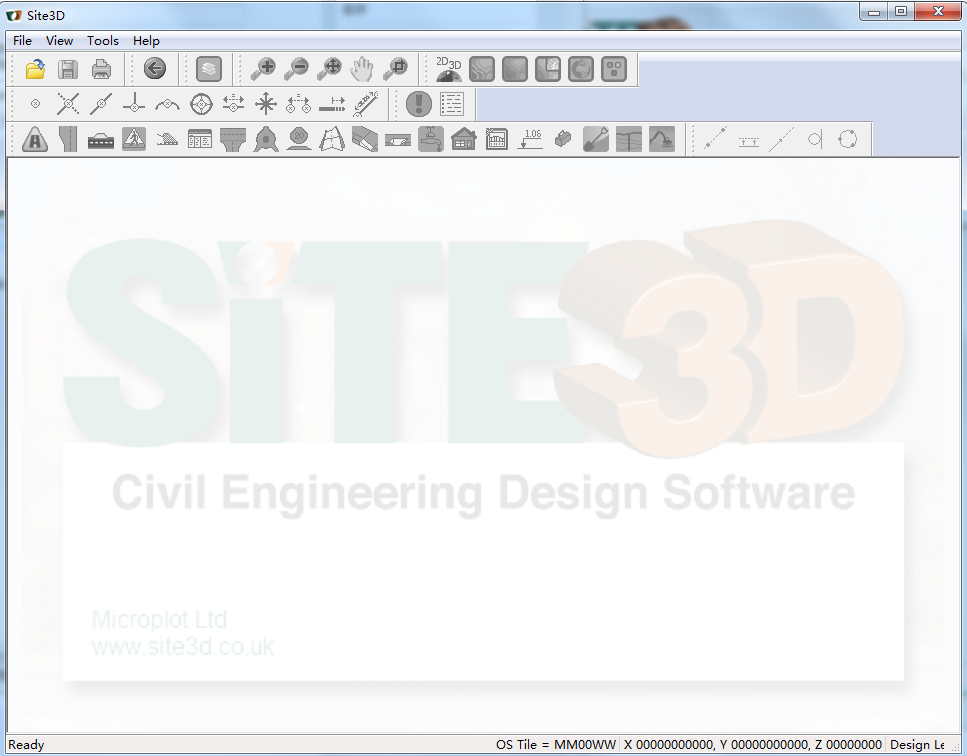Select the pan hand tool
The image size is (967, 756).
362,68
